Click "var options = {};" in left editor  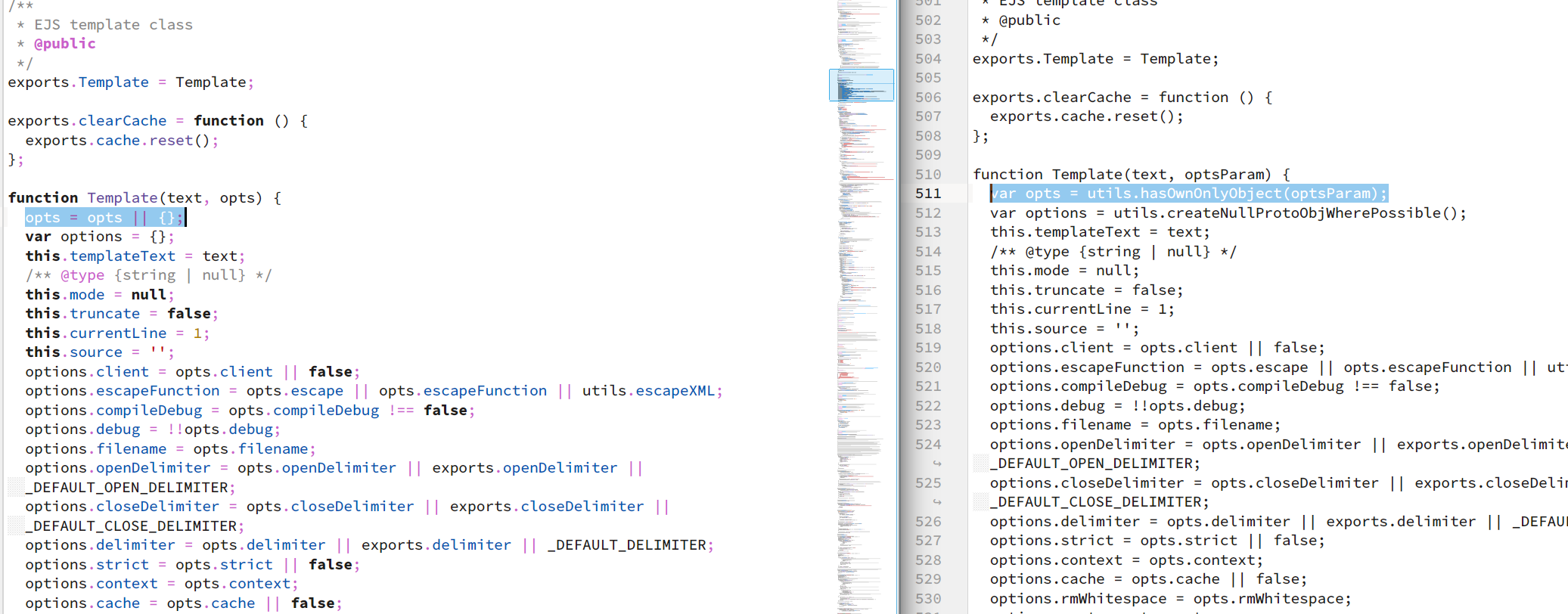point(100,237)
